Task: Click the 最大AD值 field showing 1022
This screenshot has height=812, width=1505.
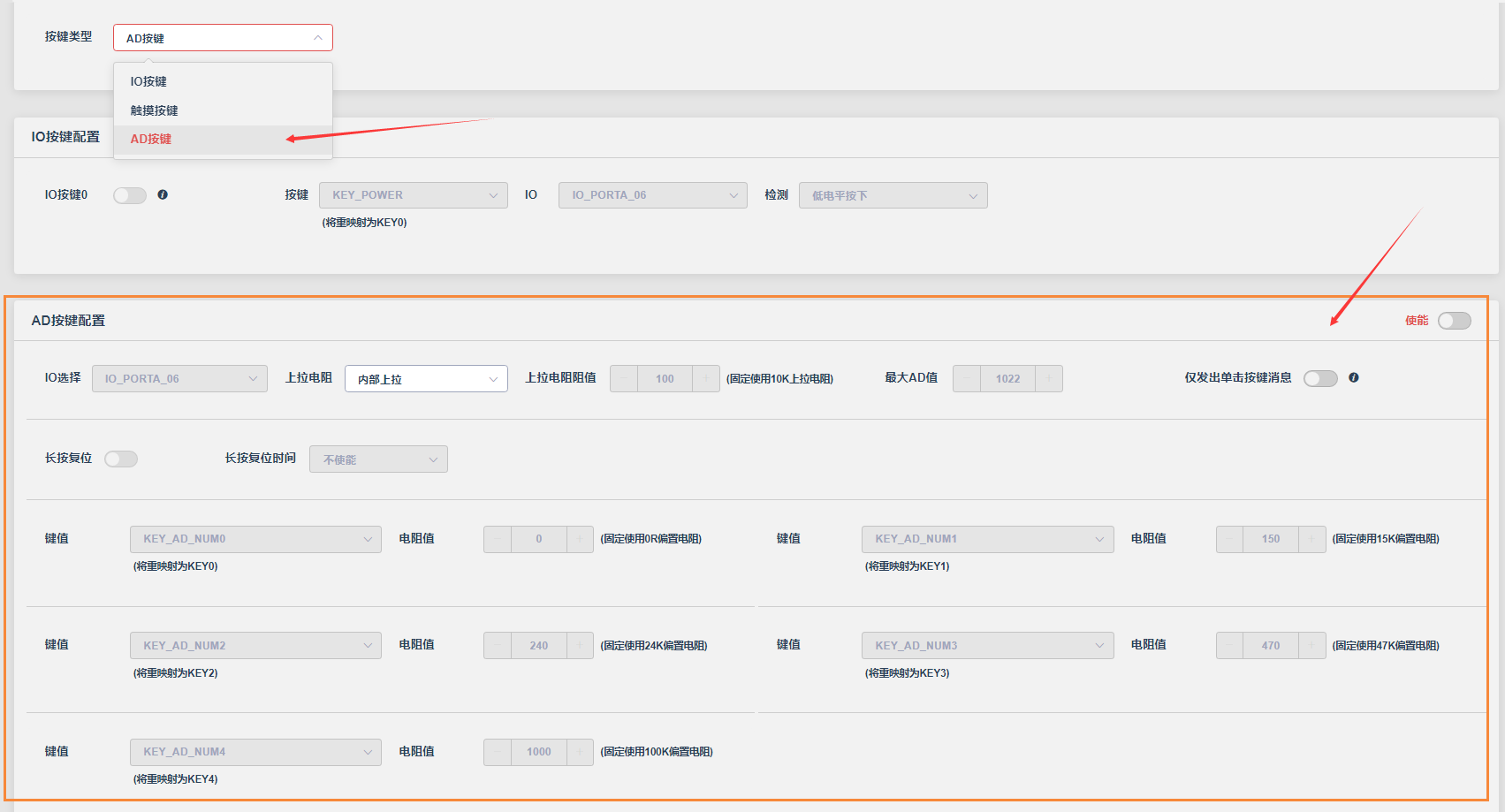Action: tap(1007, 378)
